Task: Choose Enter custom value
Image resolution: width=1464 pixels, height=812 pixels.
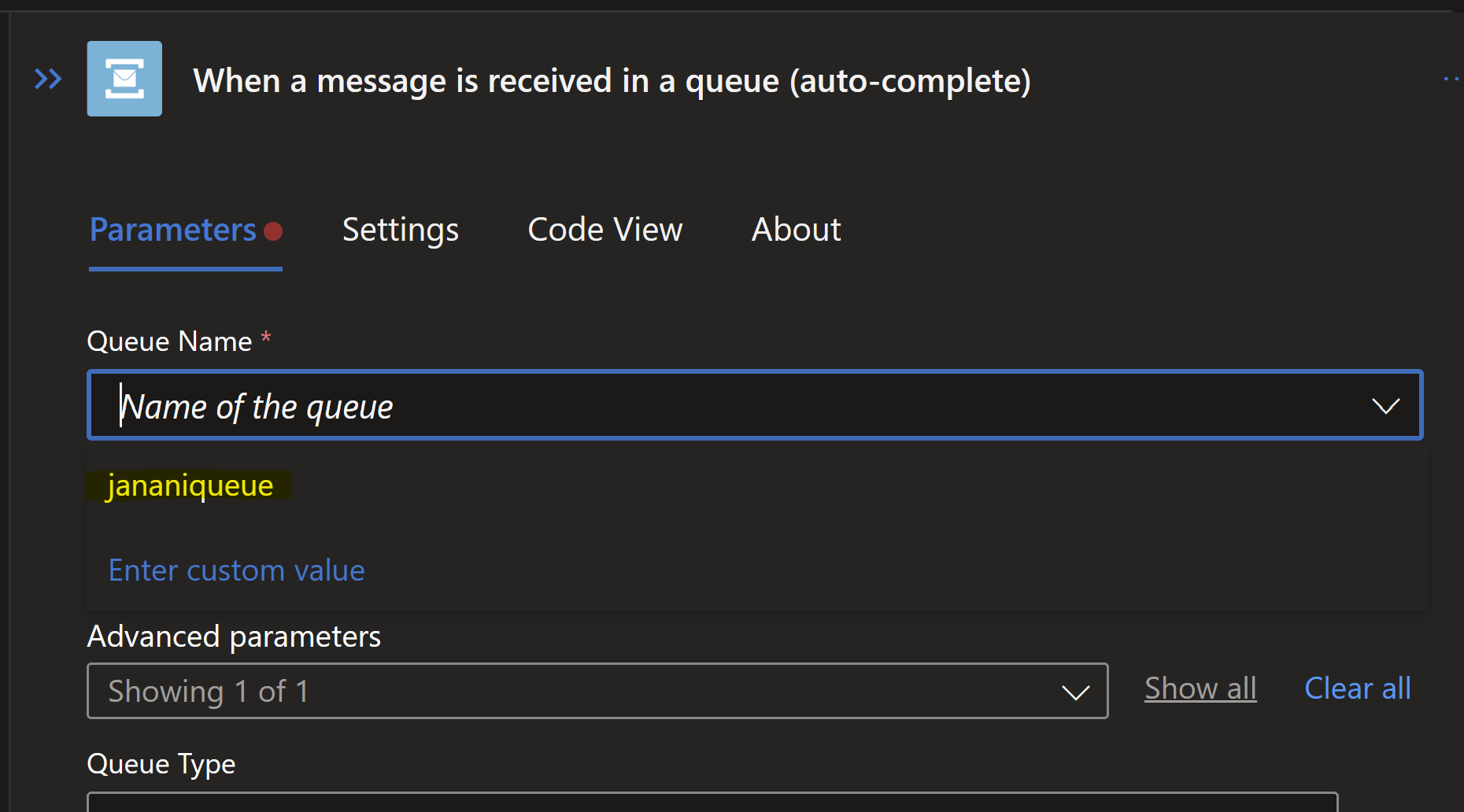Action: (236, 570)
